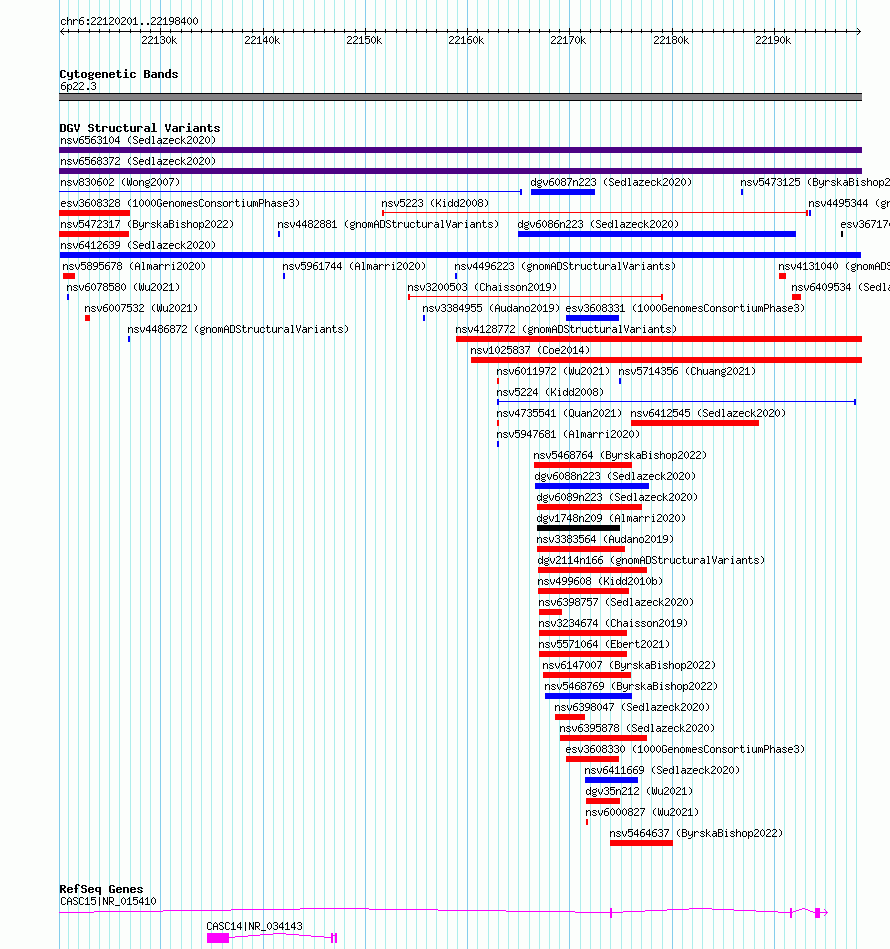Select esv3608330 1000Genomes variant label

point(685,749)
